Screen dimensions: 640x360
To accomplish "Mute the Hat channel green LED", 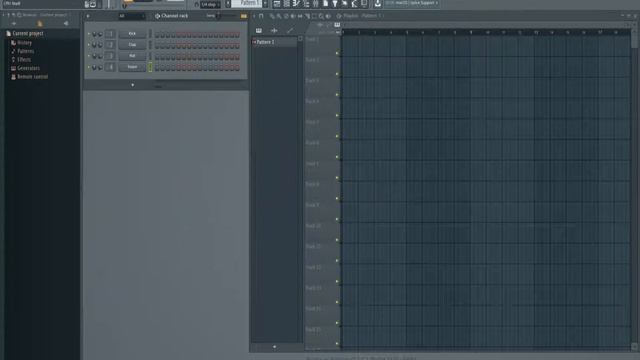I will pos(89,56).
